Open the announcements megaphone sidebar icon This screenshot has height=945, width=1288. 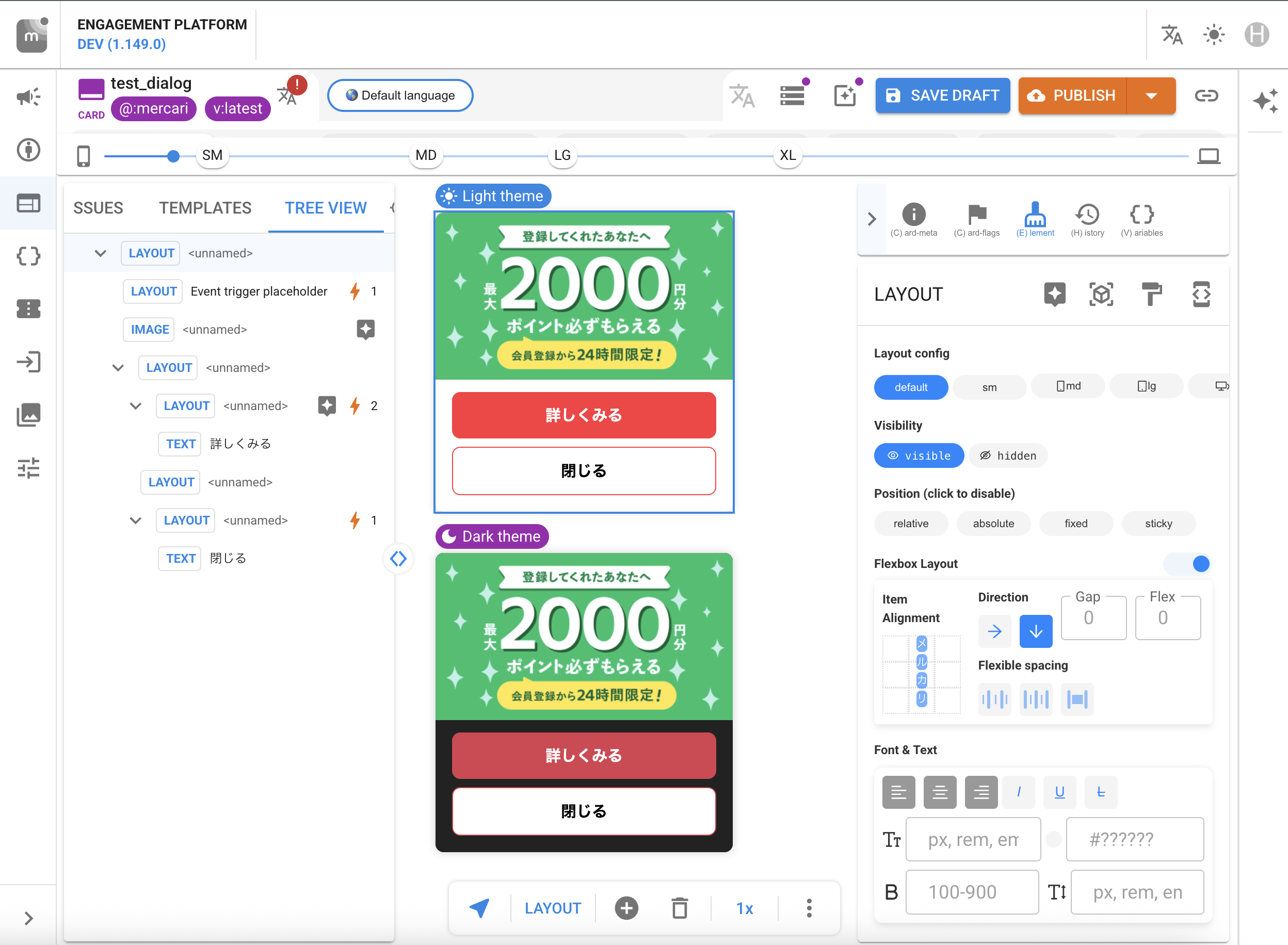click(28, 97)
